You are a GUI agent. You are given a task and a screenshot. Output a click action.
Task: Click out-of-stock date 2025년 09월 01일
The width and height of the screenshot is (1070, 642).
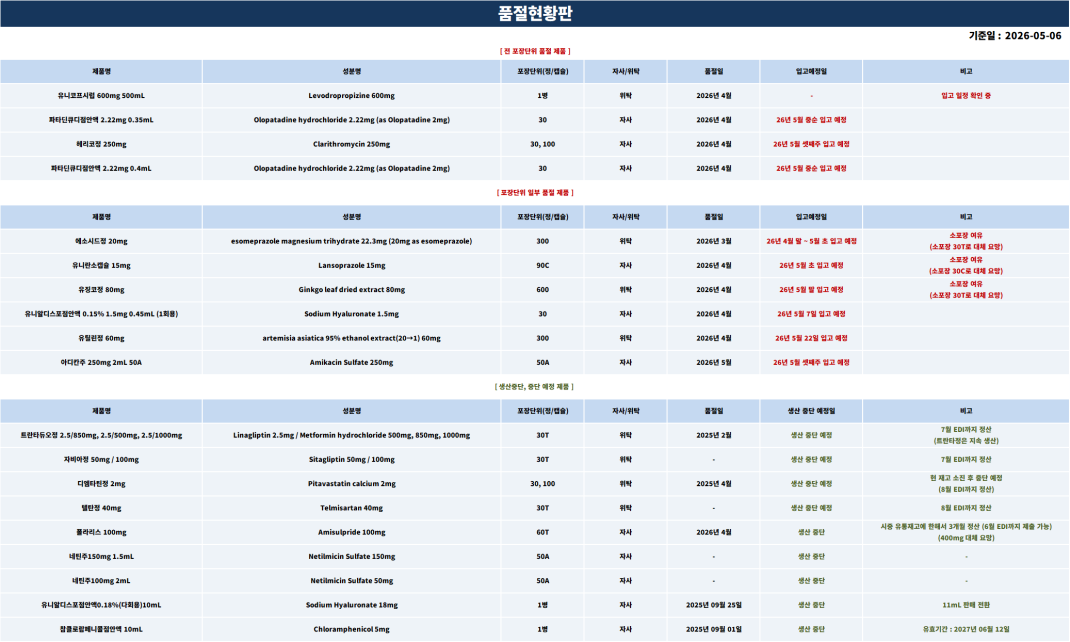point(714,630)
